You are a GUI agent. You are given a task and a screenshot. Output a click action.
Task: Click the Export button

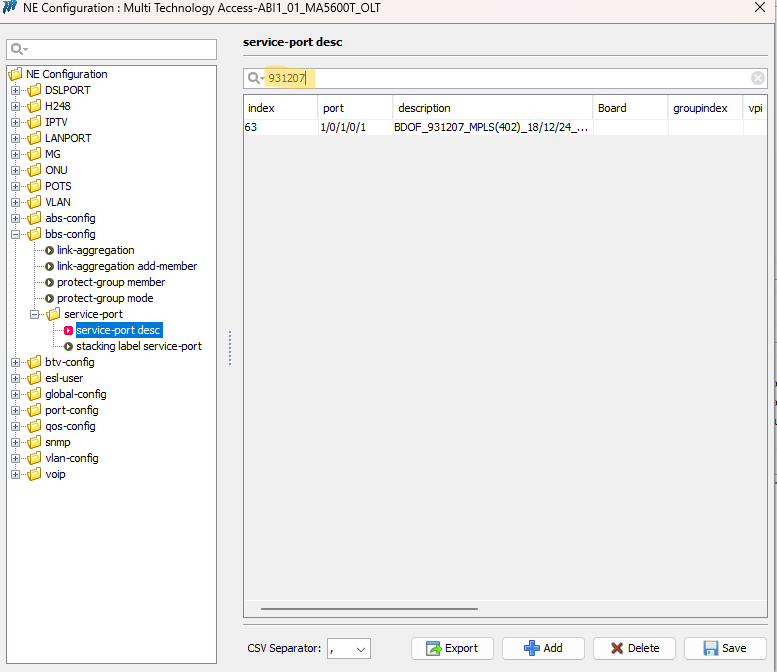(451, 648)
